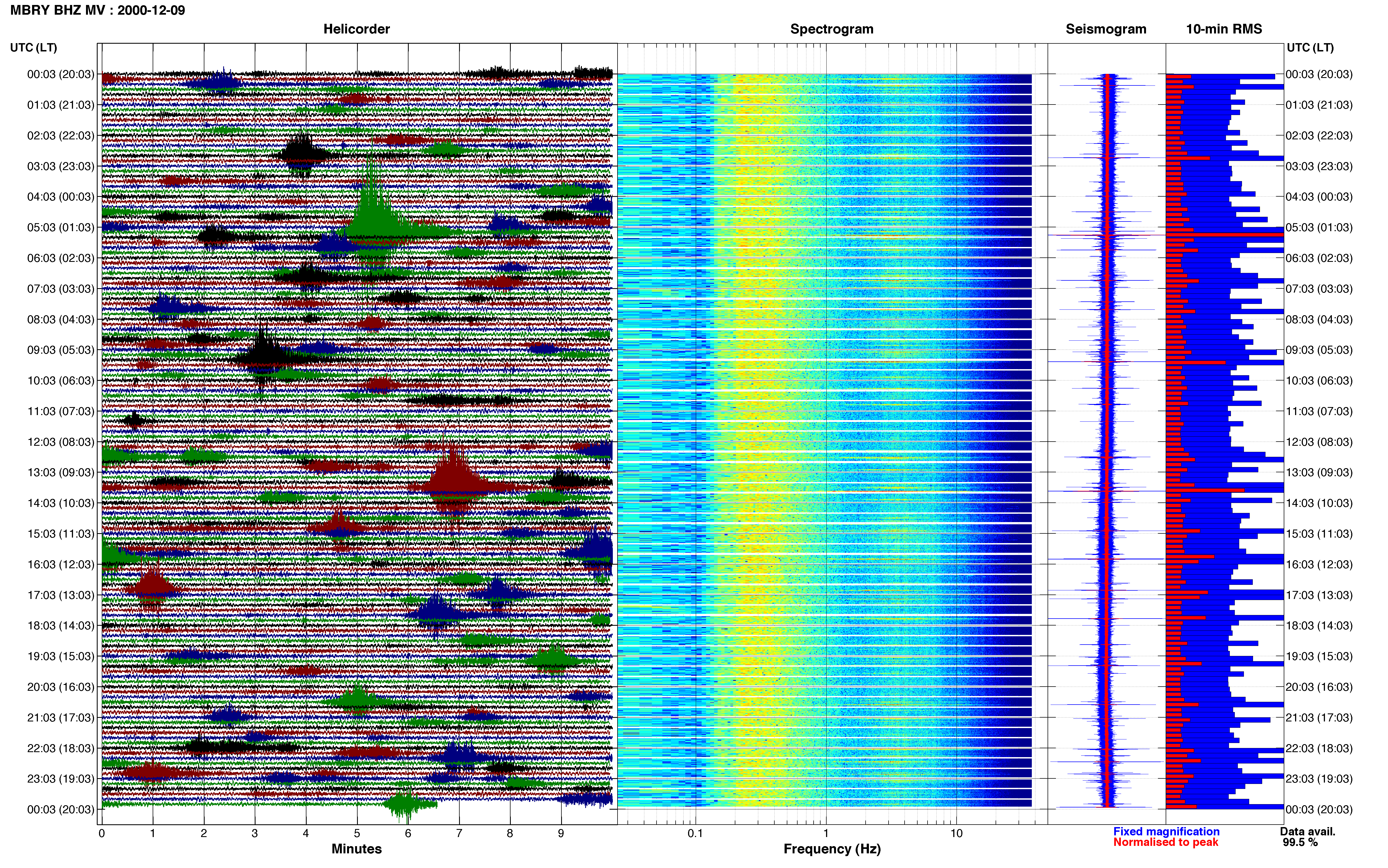This screenshot has height=868, width=1388.
Task: Click right-side time label '05:03 (01:03)'
Action: pos(1319,227)
